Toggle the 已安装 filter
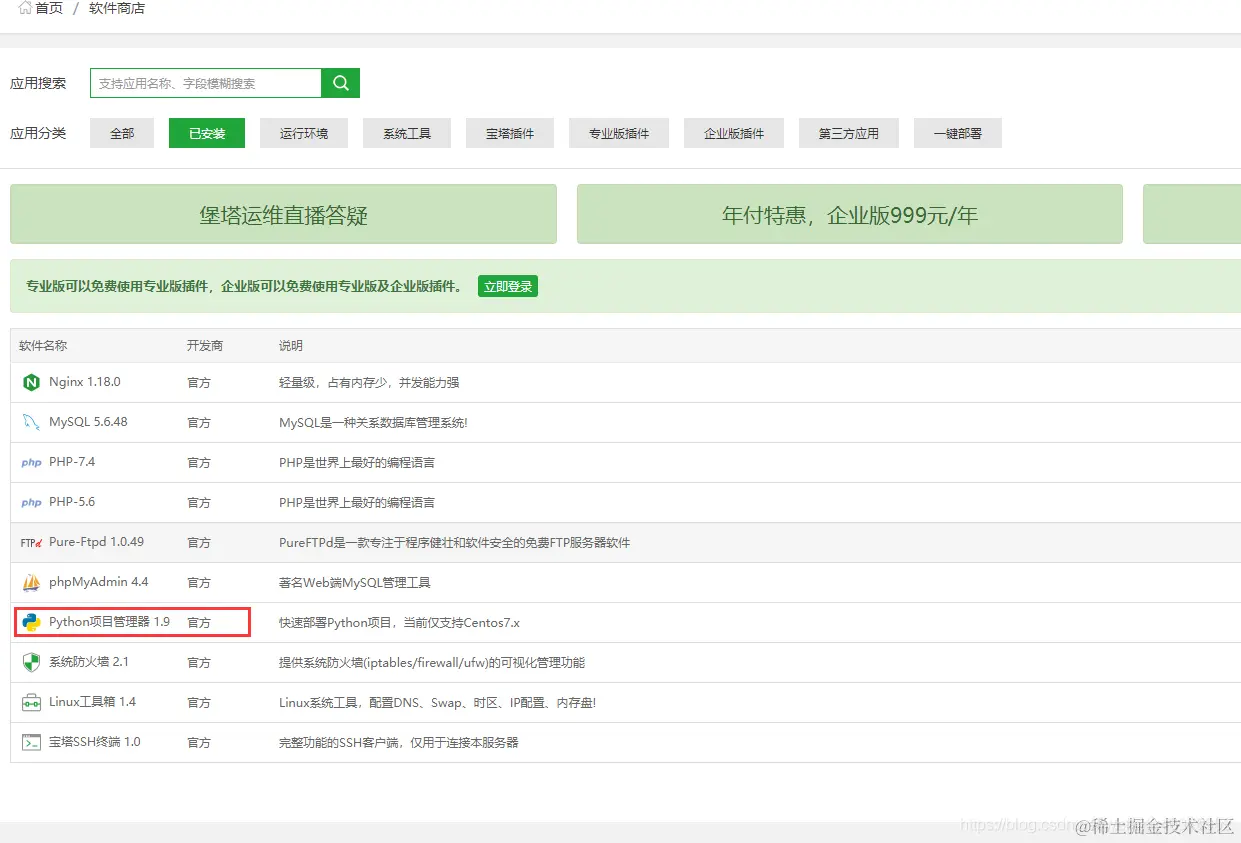 (x=206, y=132)
